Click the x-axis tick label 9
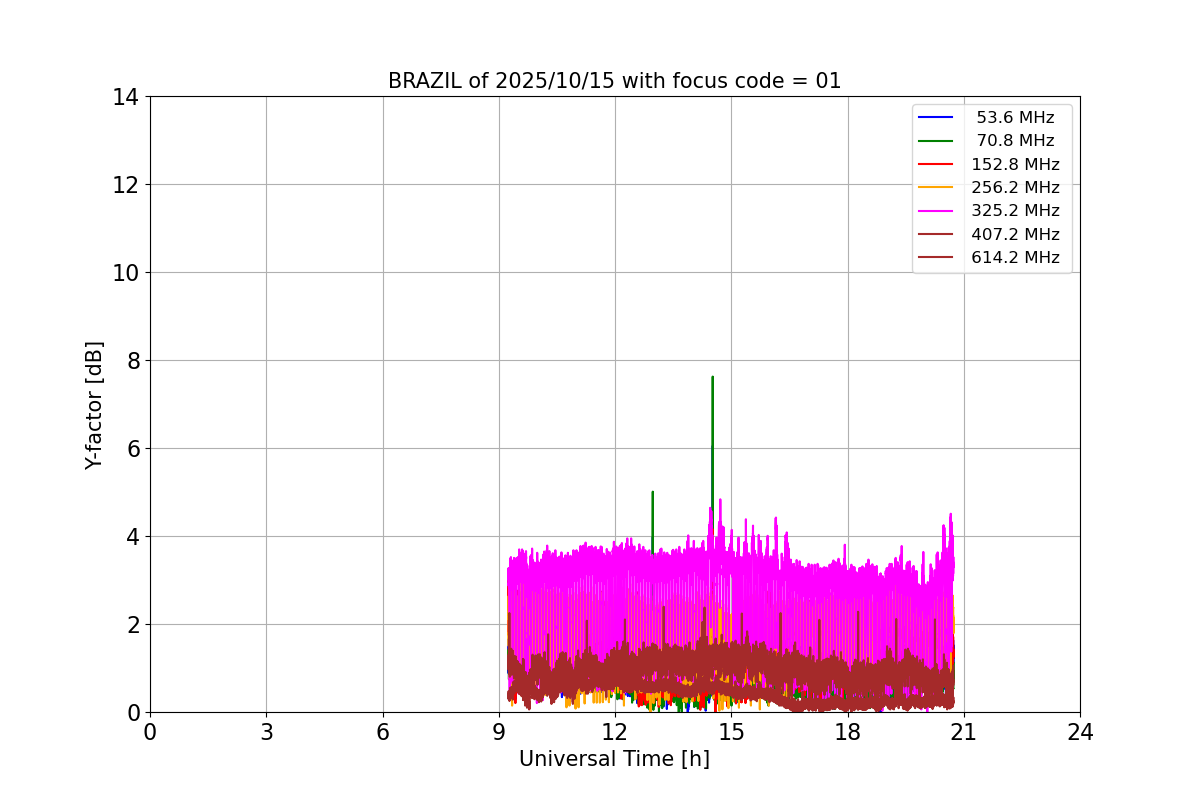This screenshot has width=1200, height=800. coord(499,732)
